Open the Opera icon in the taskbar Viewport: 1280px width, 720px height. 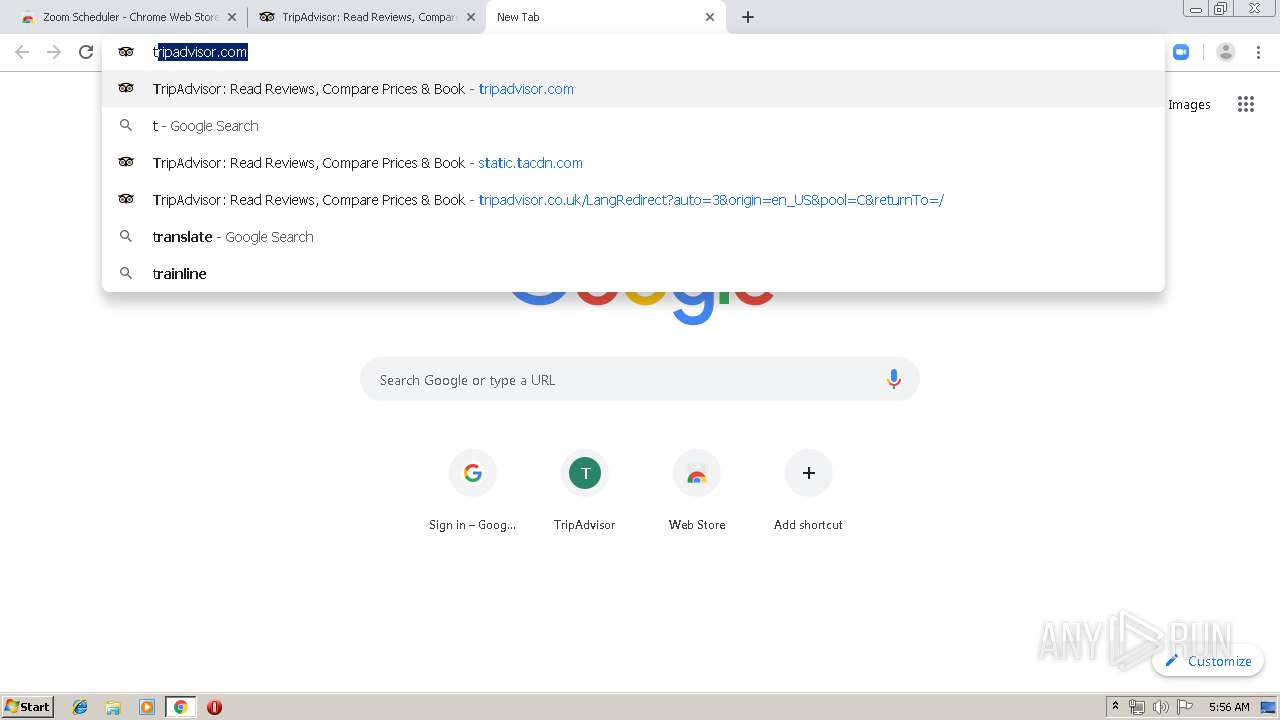pyautogui.click(x=214, y=707)
